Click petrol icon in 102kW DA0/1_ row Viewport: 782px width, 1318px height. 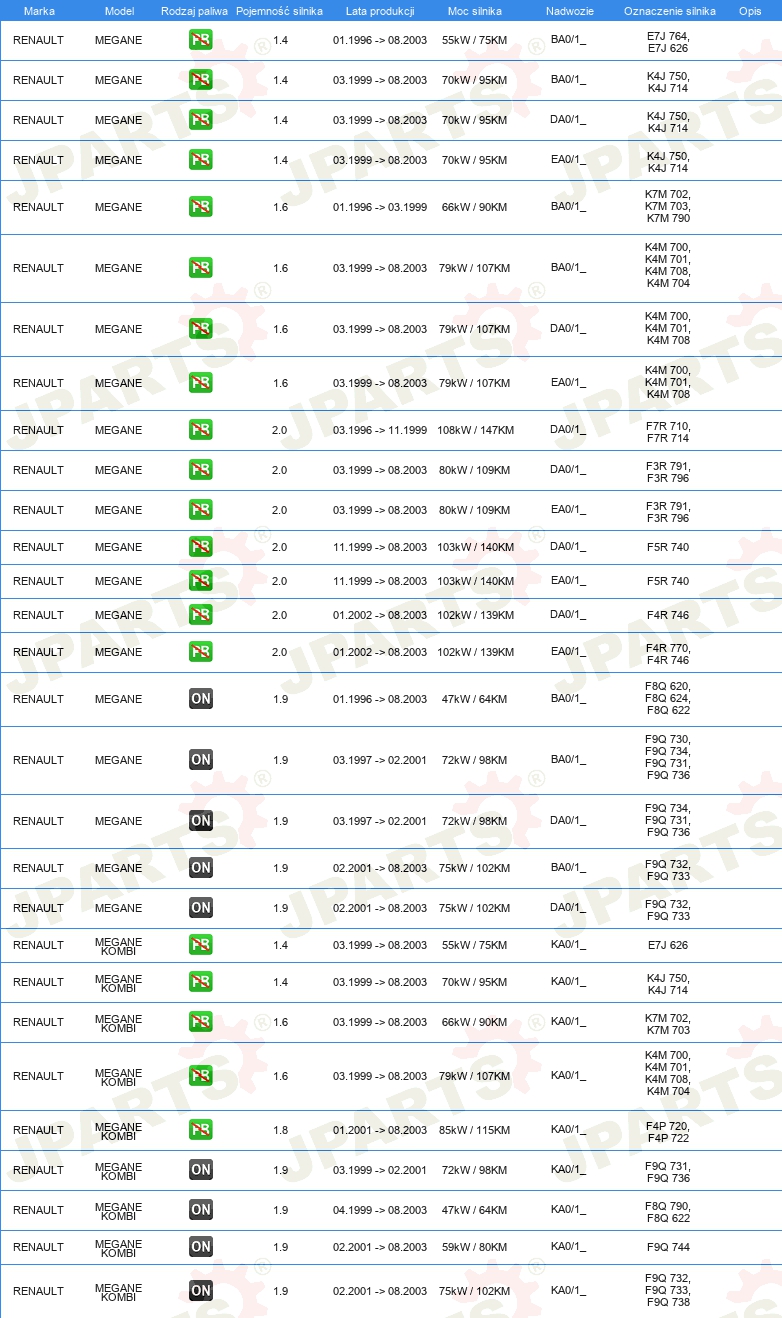click(201, 615)
